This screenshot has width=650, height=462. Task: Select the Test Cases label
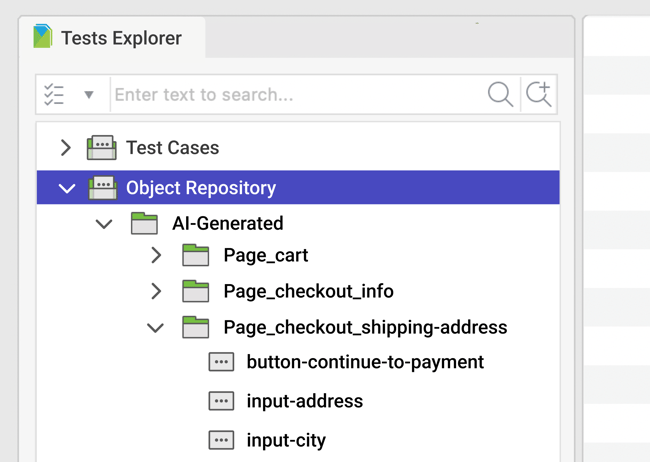coord(172,148)
